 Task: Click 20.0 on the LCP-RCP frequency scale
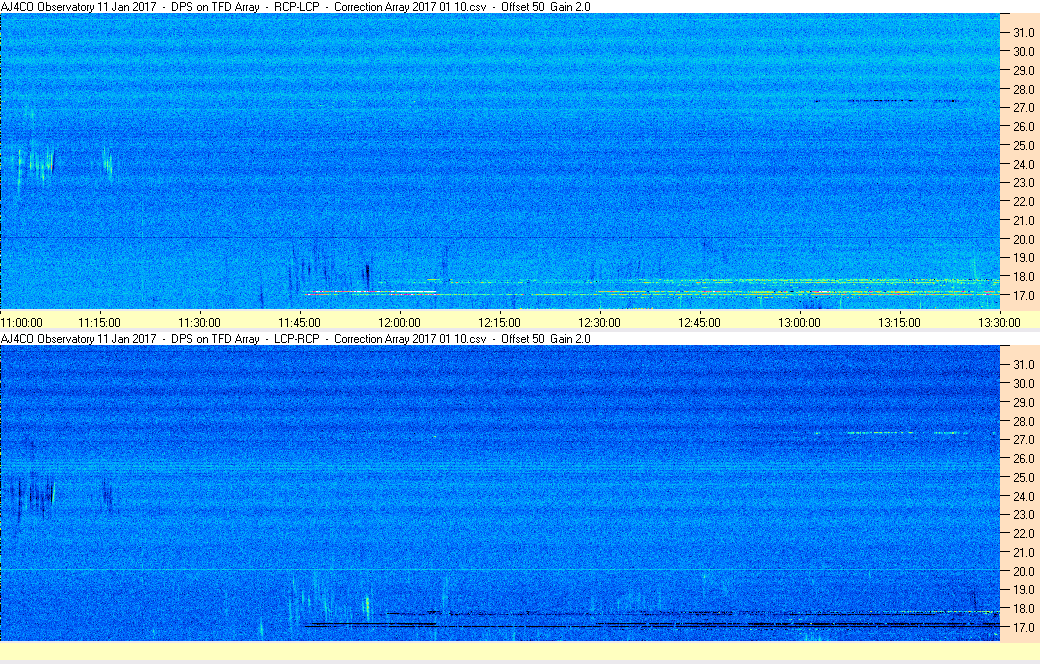coord(1023,571)
